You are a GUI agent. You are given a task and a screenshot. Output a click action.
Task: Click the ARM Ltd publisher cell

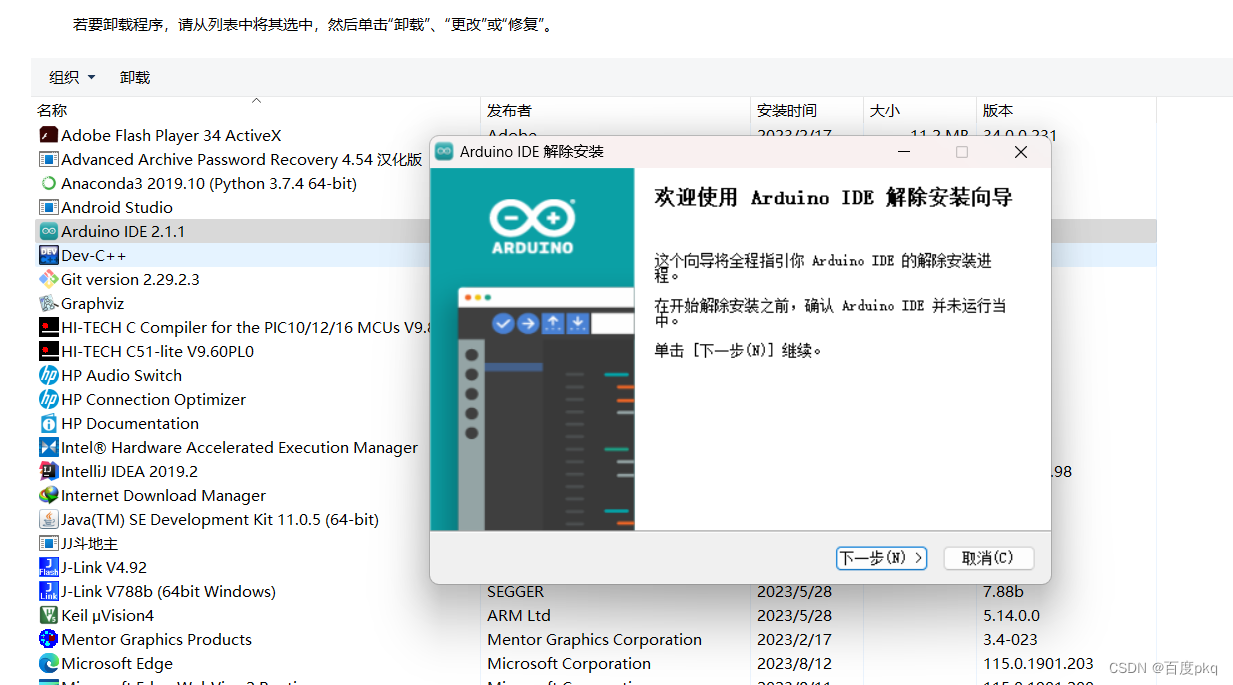point(519,615)
